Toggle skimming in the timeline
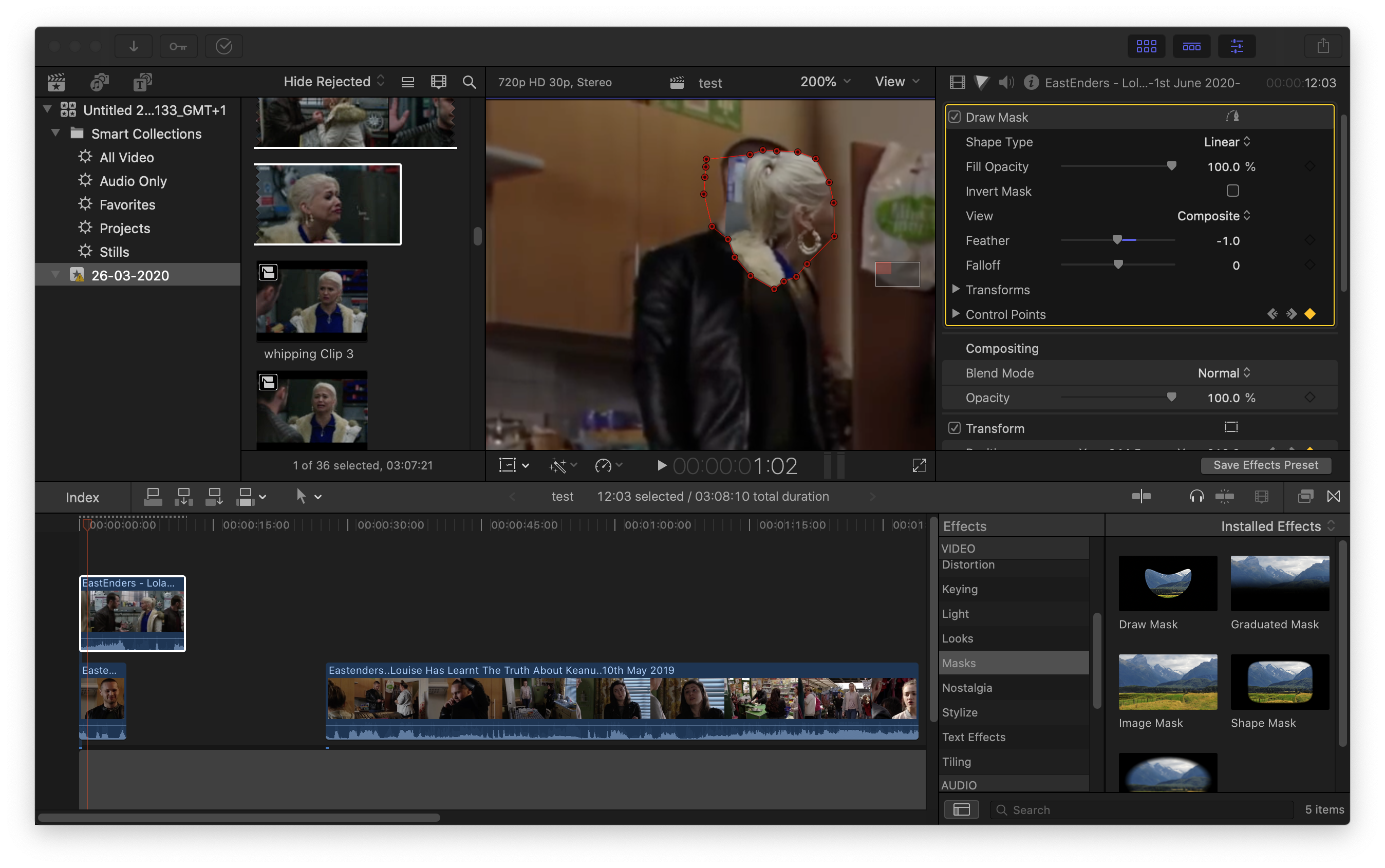Image resolution: width=1385 pixels, height=868 pixels. [1141, 497]
